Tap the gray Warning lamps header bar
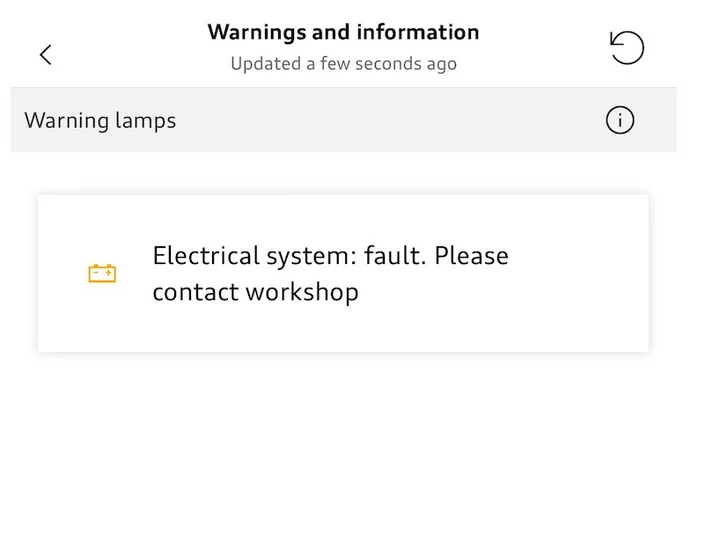 tap(400, 121)
